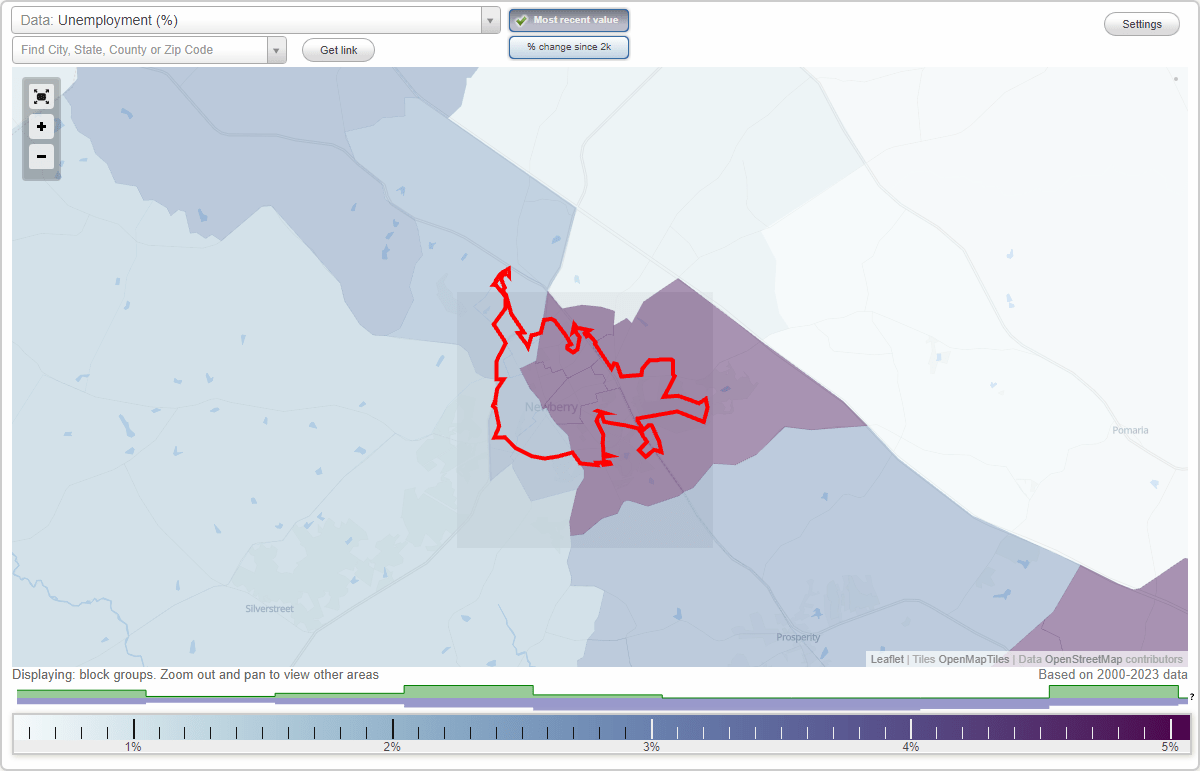The height and width of the screenshot is (771, 1200).
Task: Open the Find City dropdown arrow
Action: (277, 49)
